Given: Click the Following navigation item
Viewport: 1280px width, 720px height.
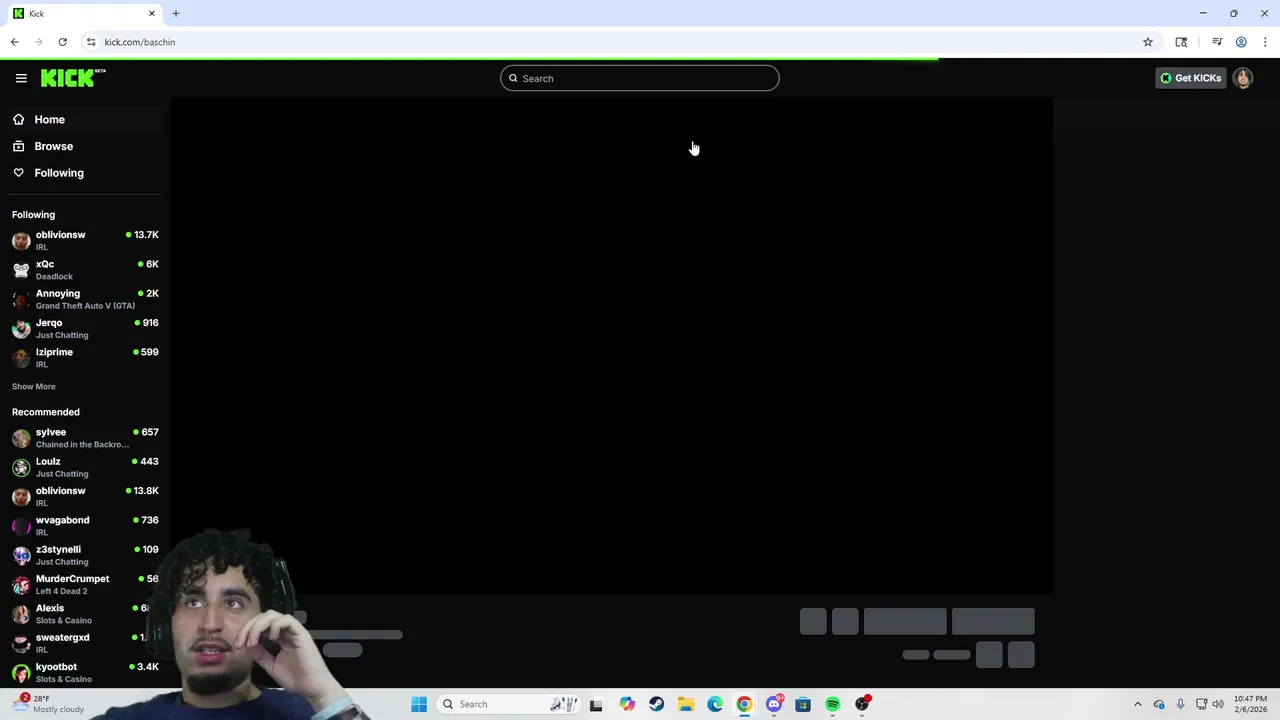Looking at the screenshot, I should (85, 173).
